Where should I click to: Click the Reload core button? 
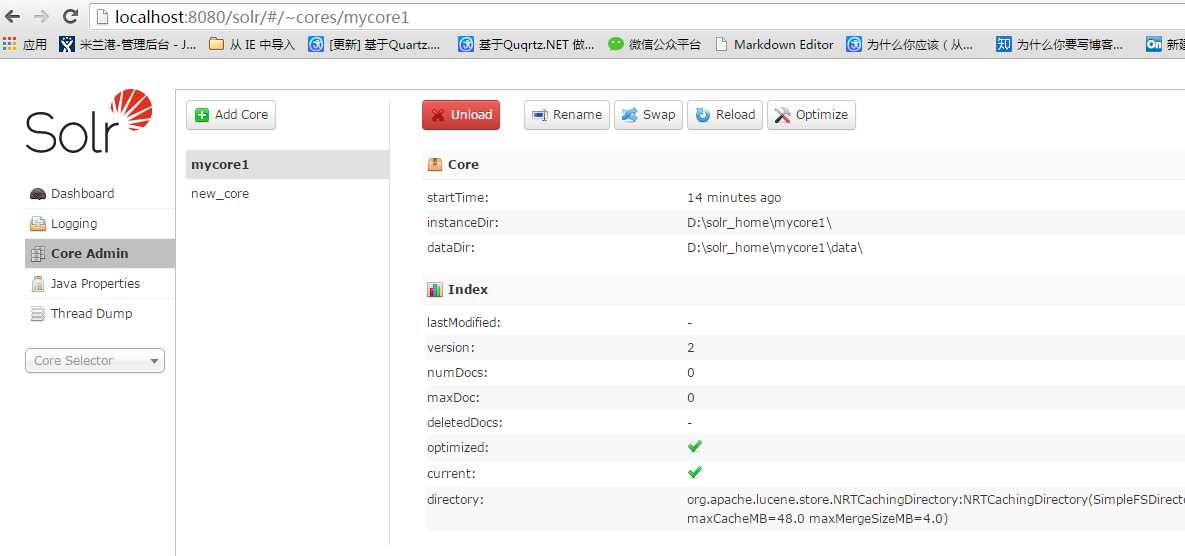725,115
